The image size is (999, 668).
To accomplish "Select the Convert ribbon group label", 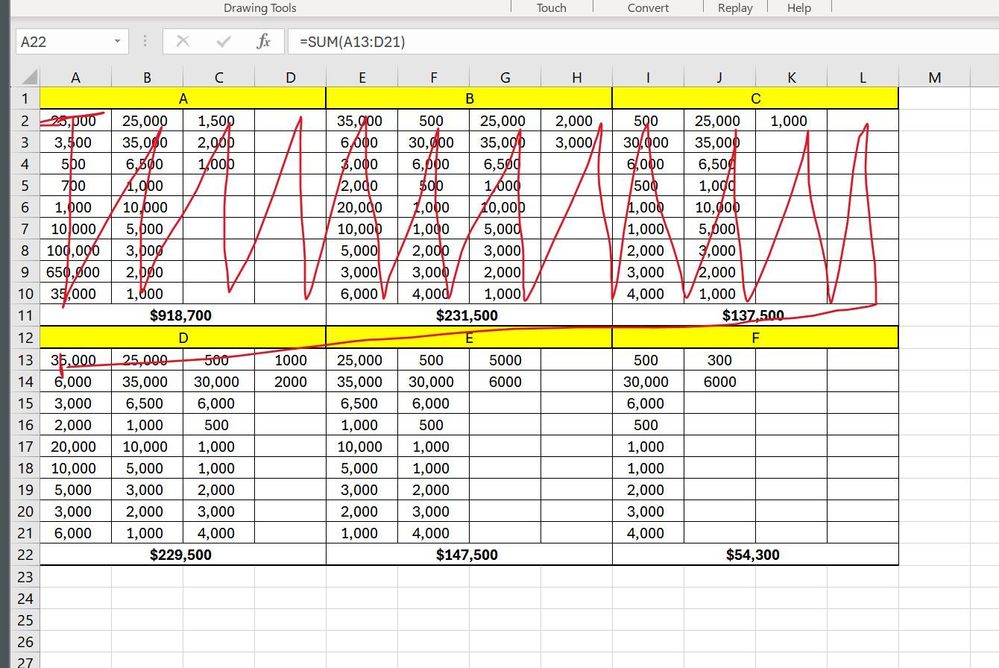I will [648, 8].
